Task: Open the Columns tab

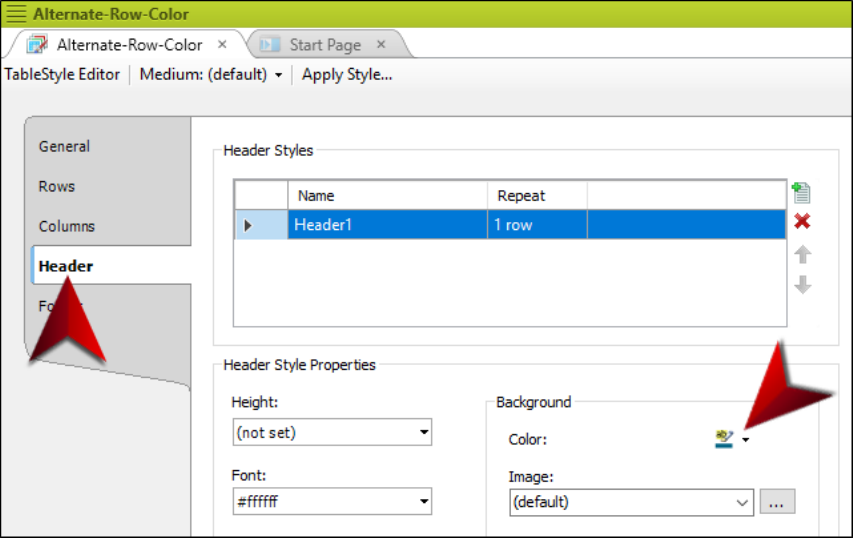Action: click(x=67, y=226)
